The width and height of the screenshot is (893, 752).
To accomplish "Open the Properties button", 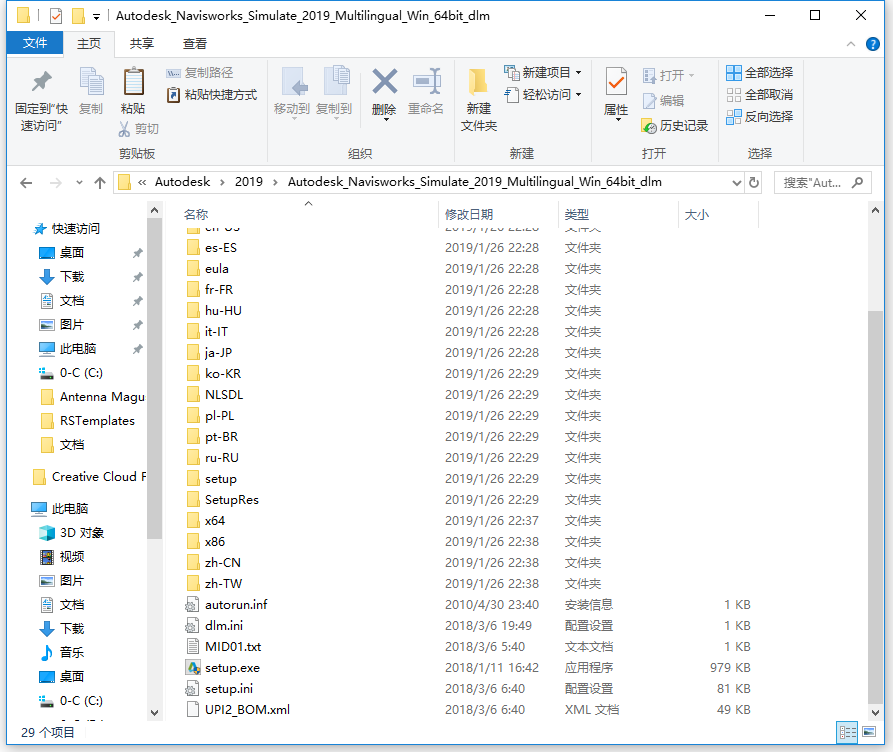I will (616, 93).
